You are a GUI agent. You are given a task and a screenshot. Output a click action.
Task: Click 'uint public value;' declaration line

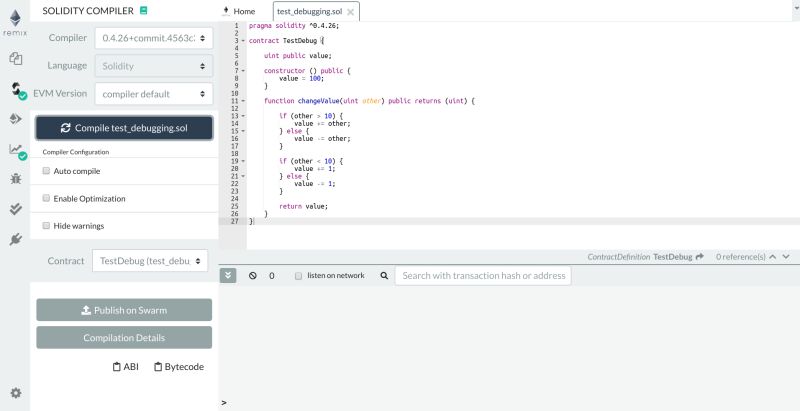(x=298, y=56)
